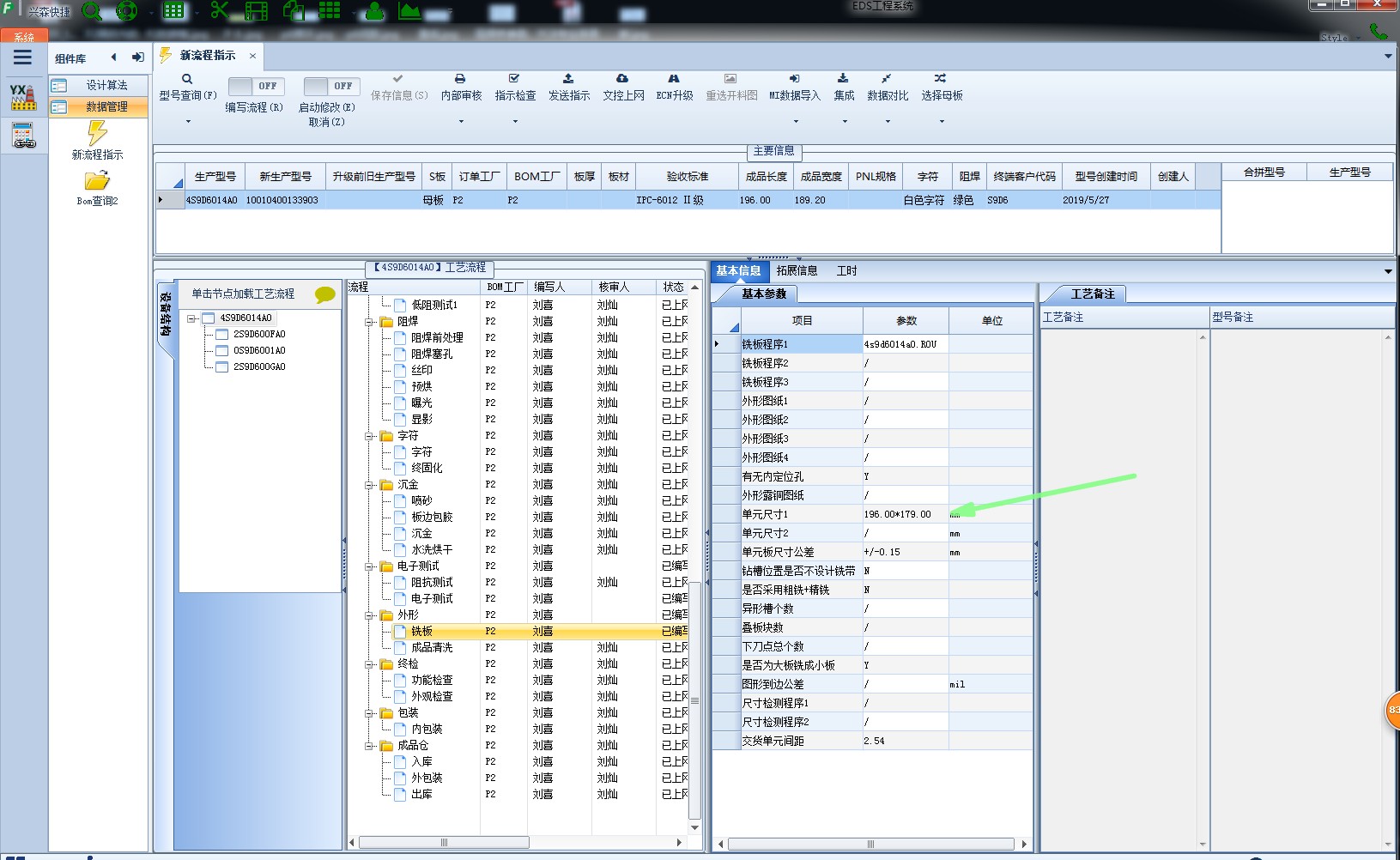
Task: Open the green grid table icon
Action: point(173,11)
